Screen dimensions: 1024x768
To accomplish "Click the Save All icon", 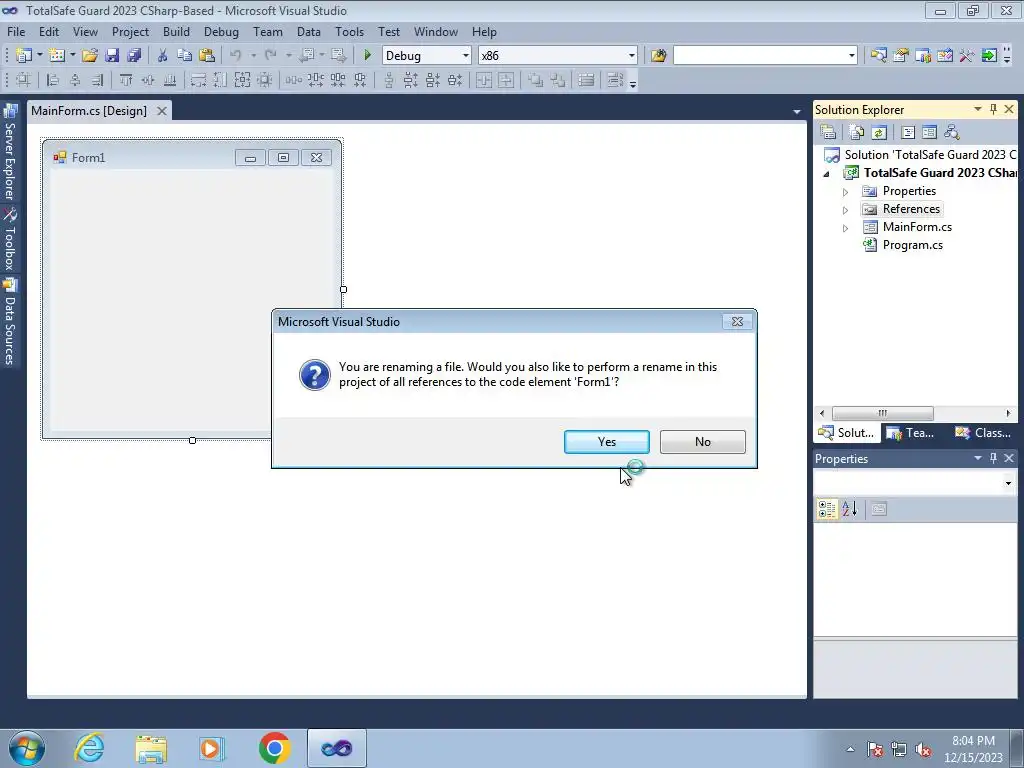I will (x=134, y=56).
